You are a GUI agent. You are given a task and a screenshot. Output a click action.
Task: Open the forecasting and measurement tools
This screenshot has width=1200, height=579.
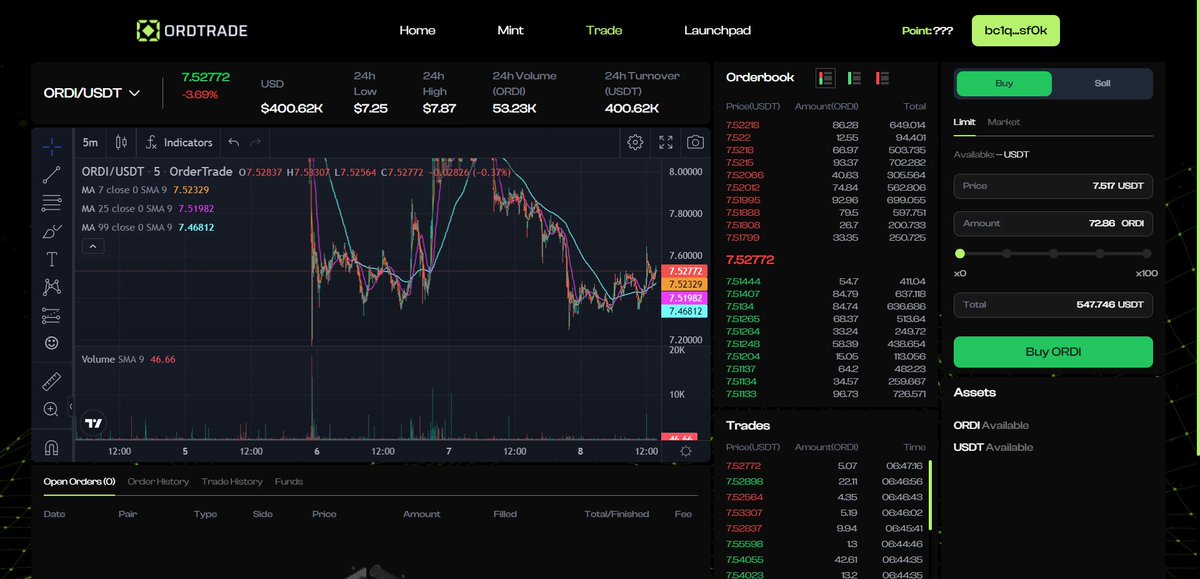(x=52, y=315)
